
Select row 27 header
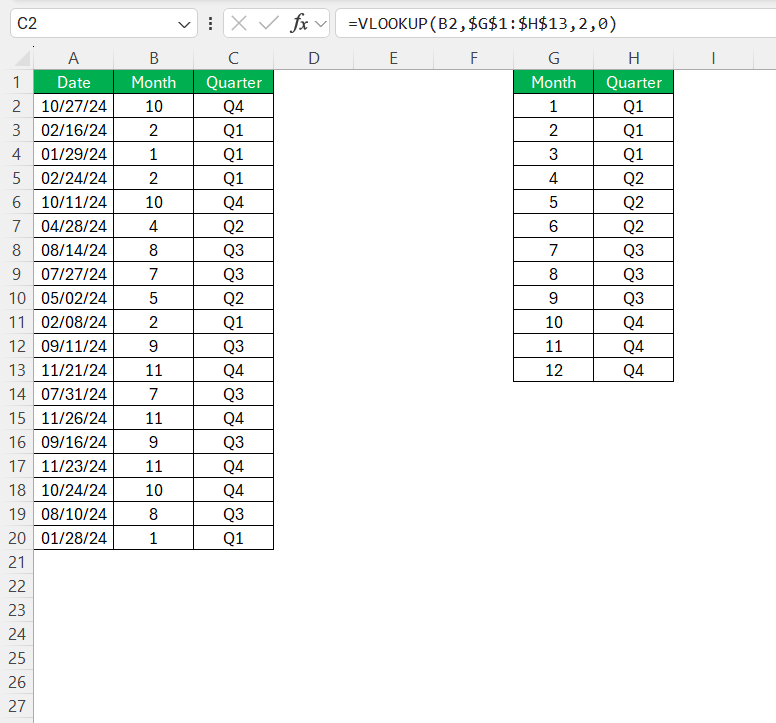coord(16,706)
